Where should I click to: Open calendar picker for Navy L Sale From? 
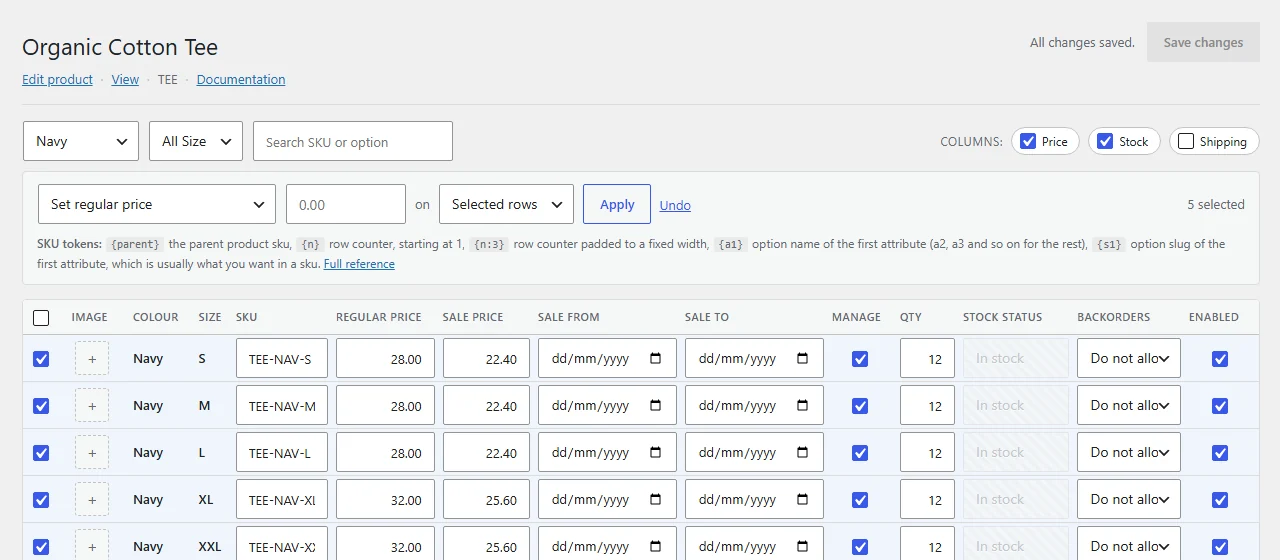tap(656, 453)
